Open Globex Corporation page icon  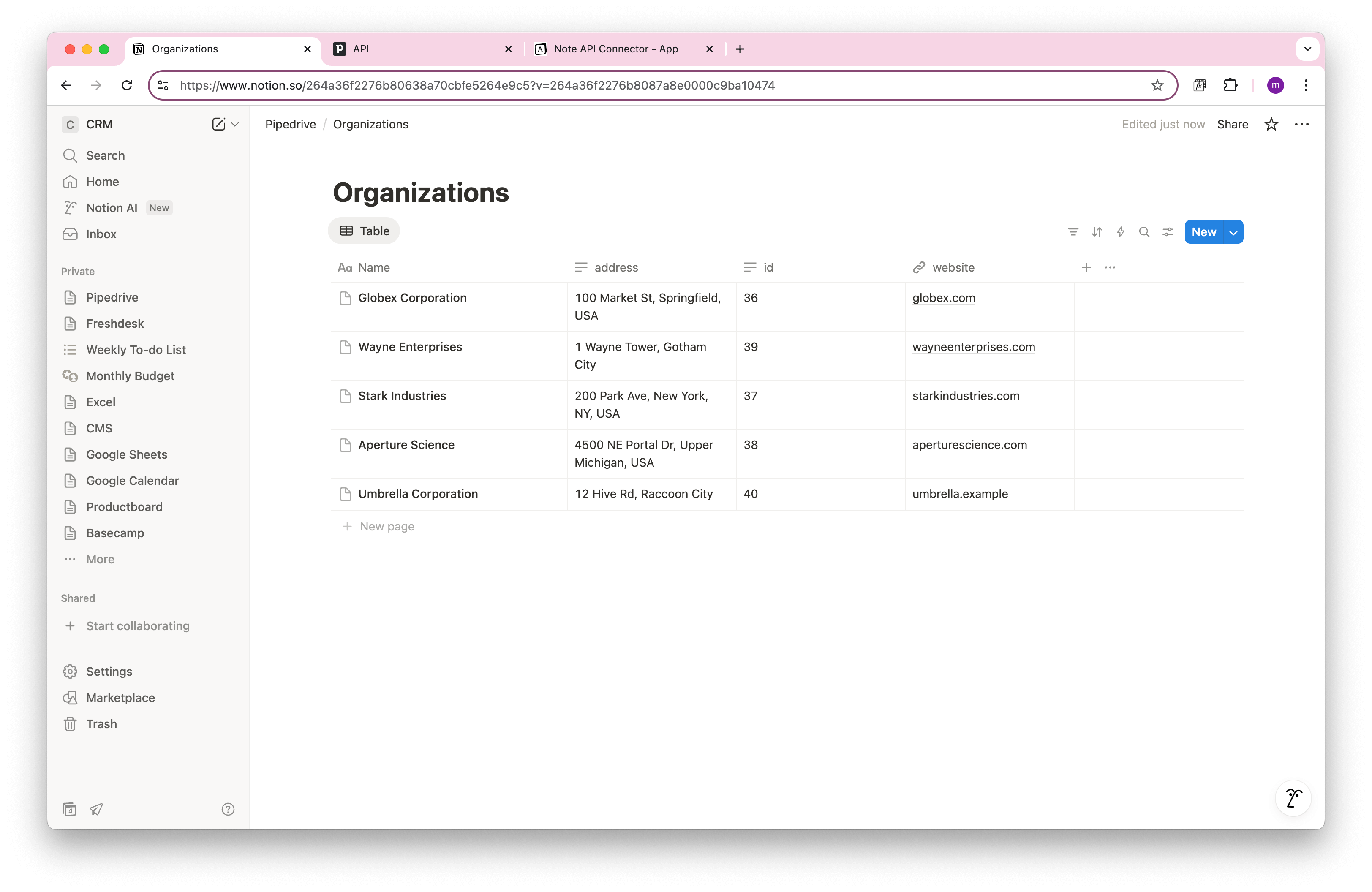[x=345, y=298]
